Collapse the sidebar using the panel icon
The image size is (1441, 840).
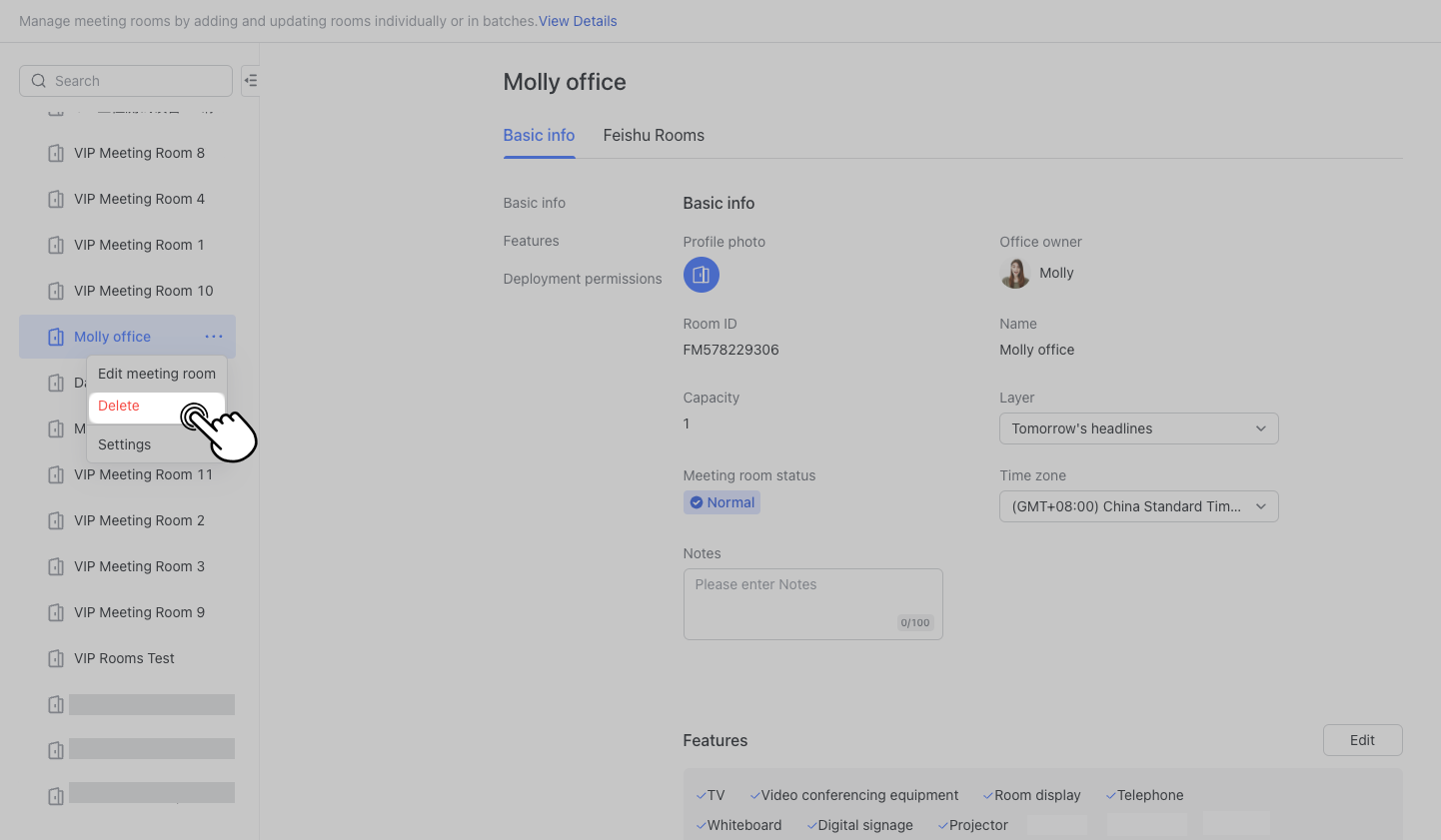pos(252,80)
